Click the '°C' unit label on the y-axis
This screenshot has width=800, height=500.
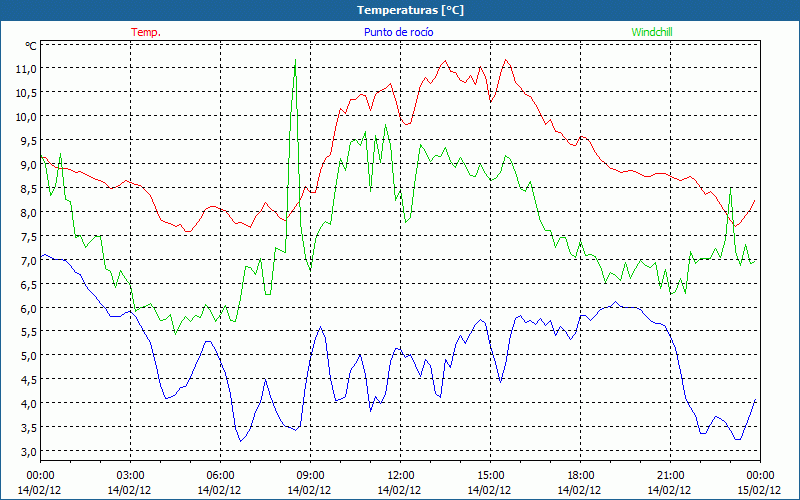(x=31, y=46)
